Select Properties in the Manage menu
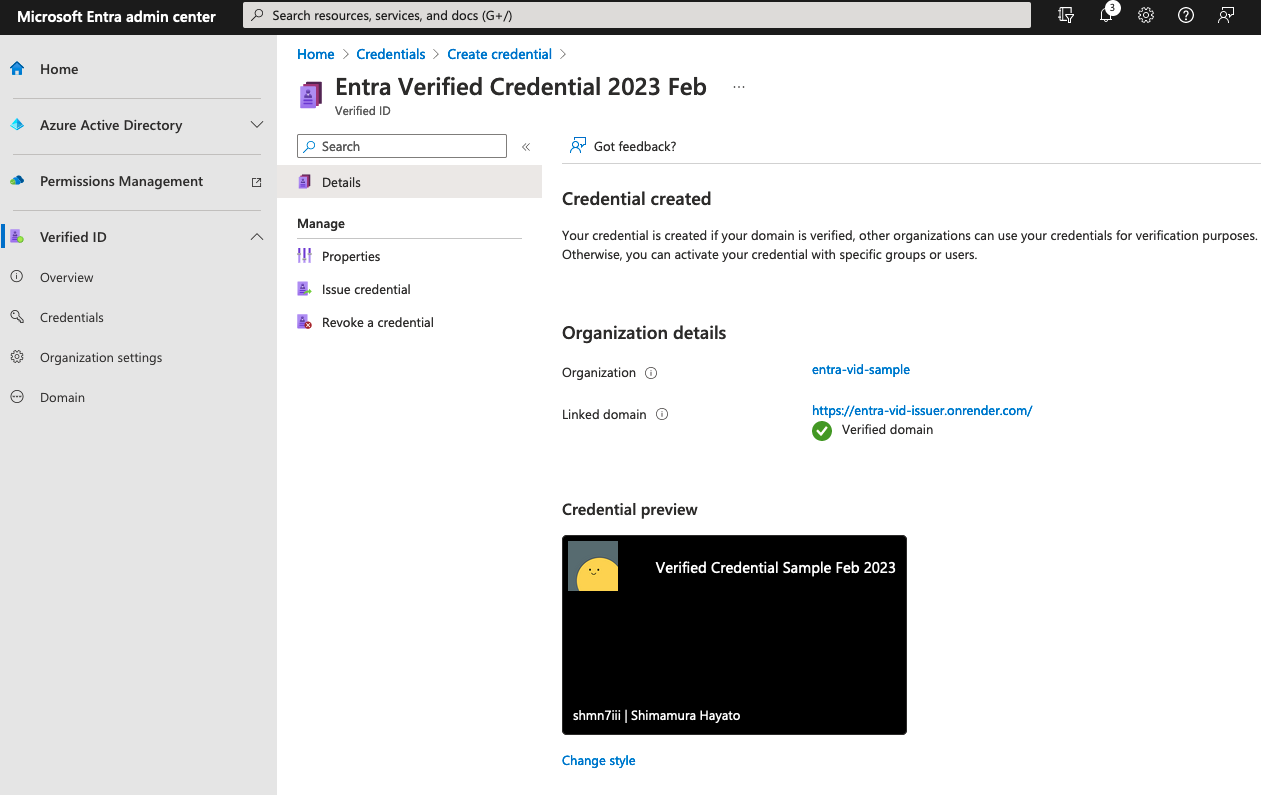Screen dimensions: 1261x795 351,257
